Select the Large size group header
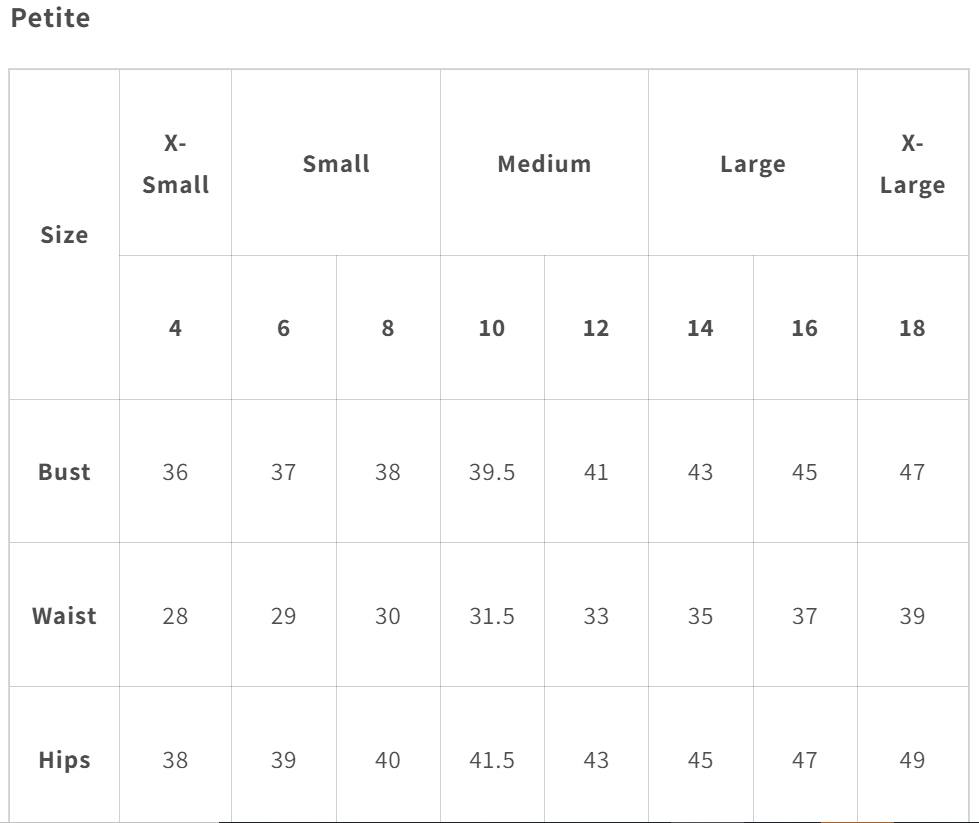 point(752,164)
